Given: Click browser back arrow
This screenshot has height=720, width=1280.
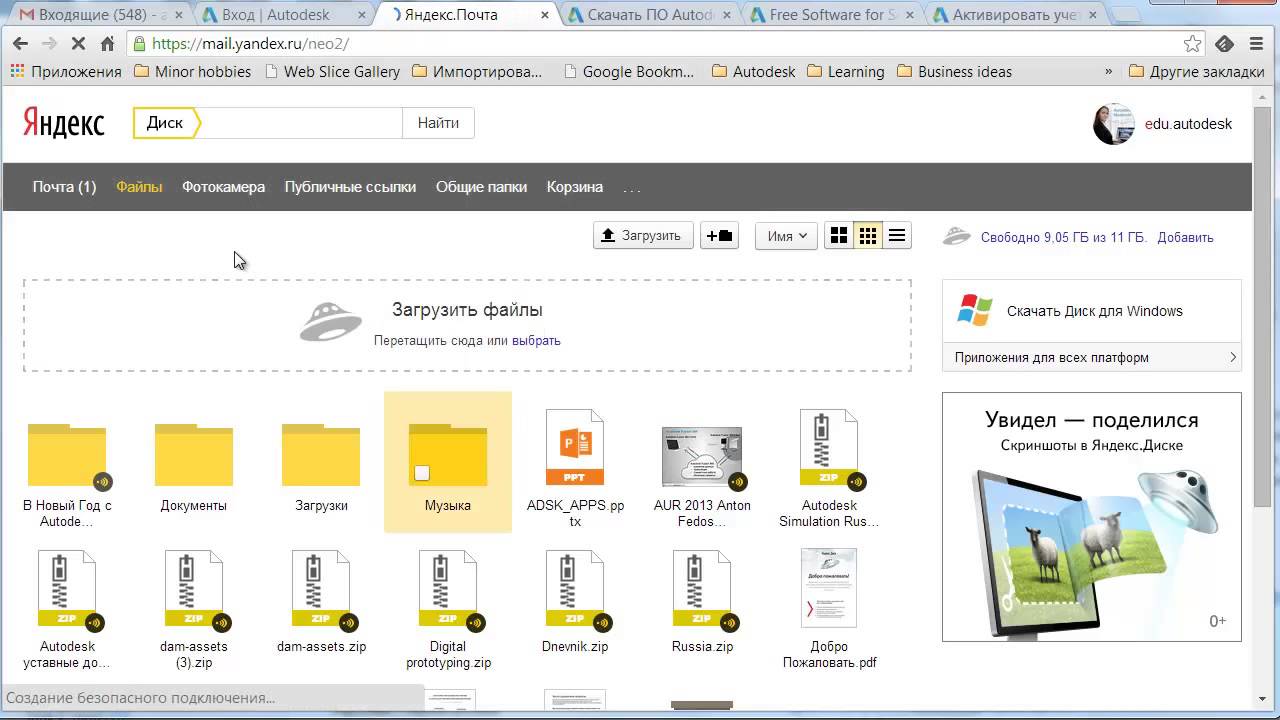Looking at the screenshot, I should tap(20, 44).
